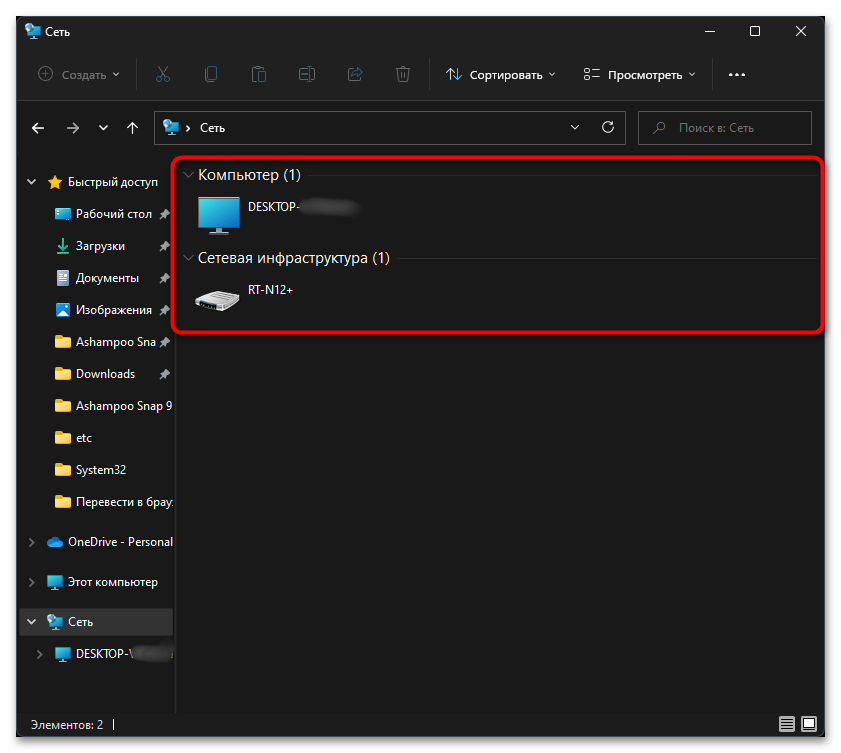Open the Сортировать sort menu
841x753 pixels.
click(500, 75)
